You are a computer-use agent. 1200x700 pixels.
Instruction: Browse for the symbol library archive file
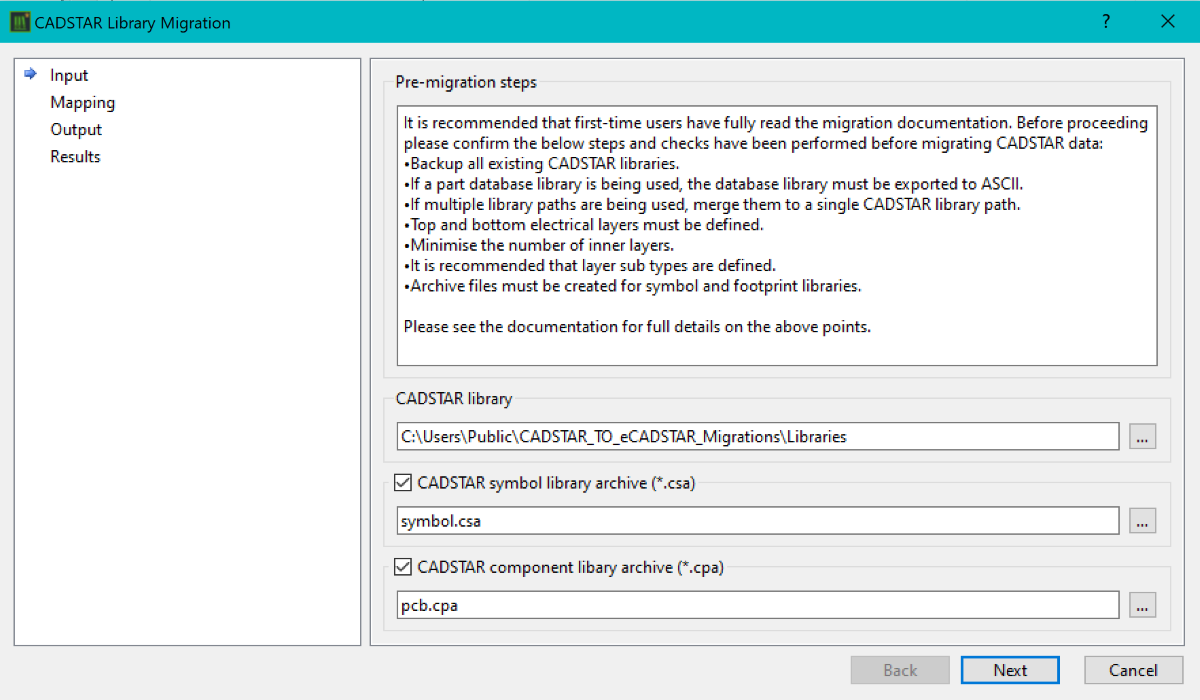pos(1143,520)
